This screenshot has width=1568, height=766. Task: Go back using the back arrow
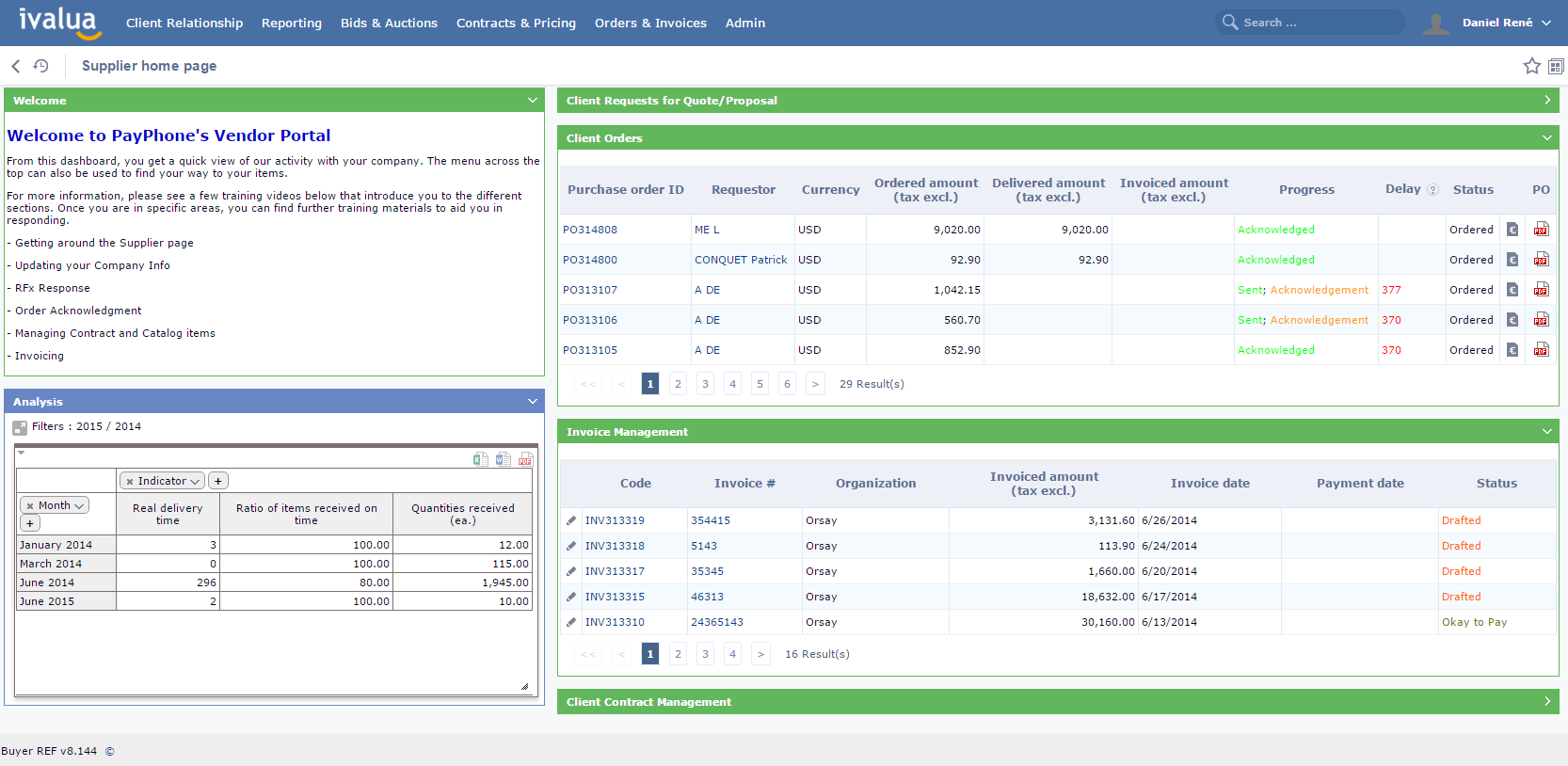15,66
